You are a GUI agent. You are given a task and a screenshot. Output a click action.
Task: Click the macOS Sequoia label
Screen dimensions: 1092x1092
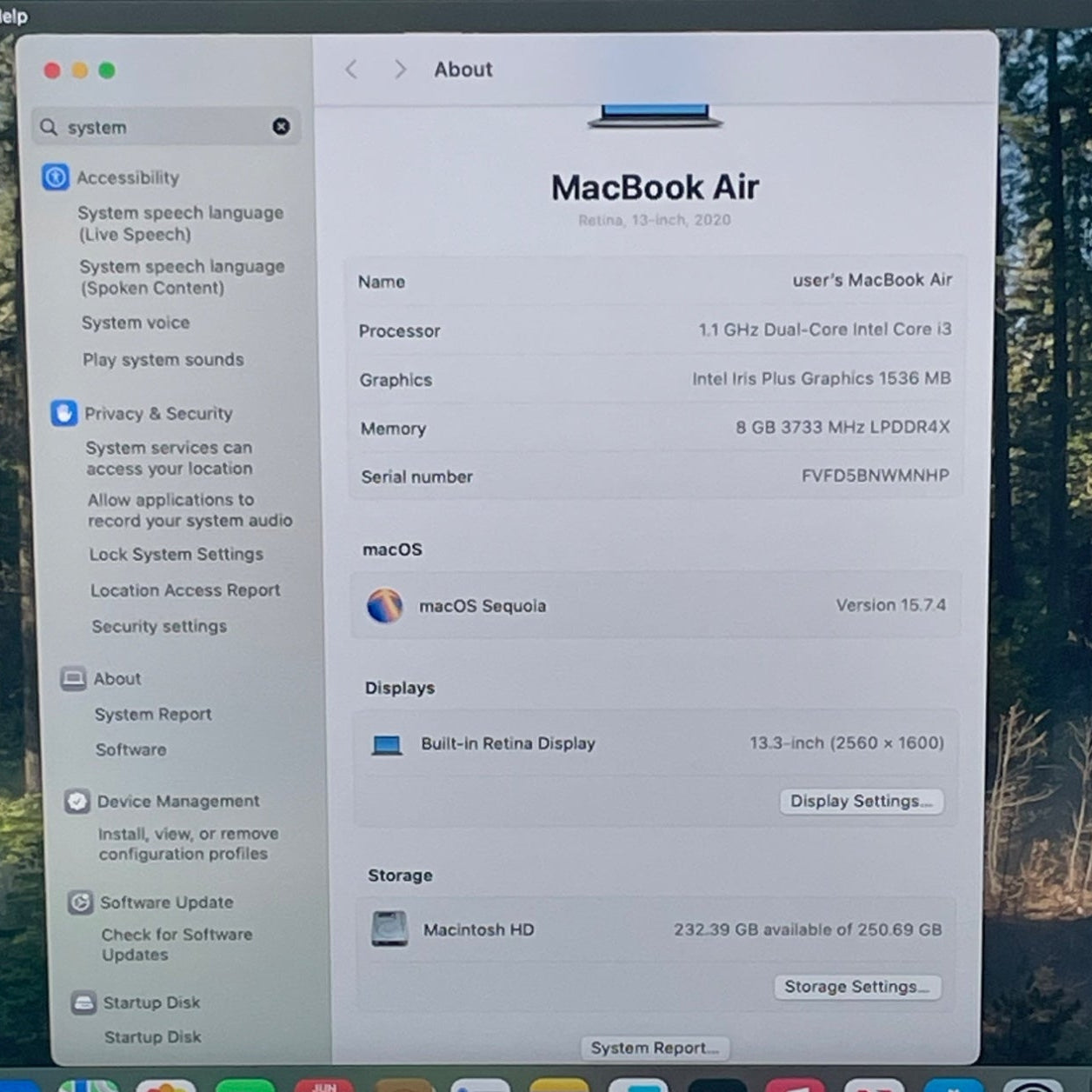tap(483, 606)
